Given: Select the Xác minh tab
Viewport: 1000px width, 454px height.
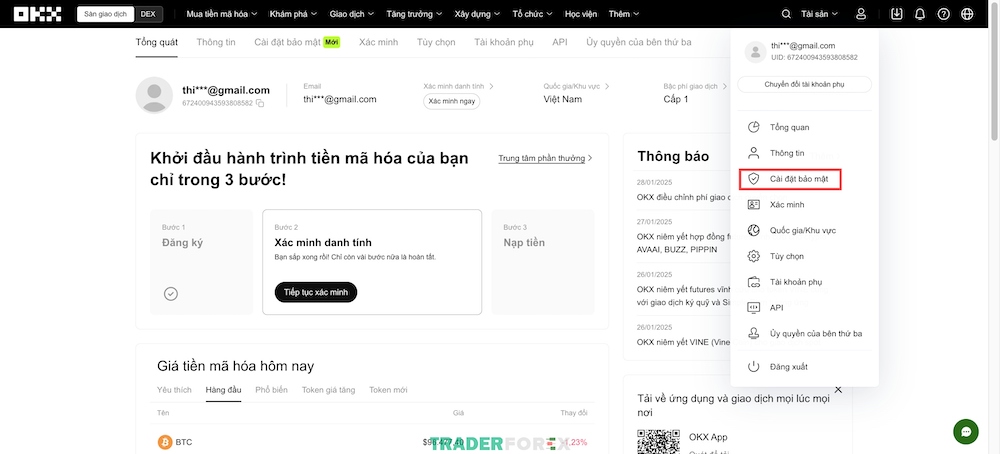Looking at the screenshot, I should 378,42.
